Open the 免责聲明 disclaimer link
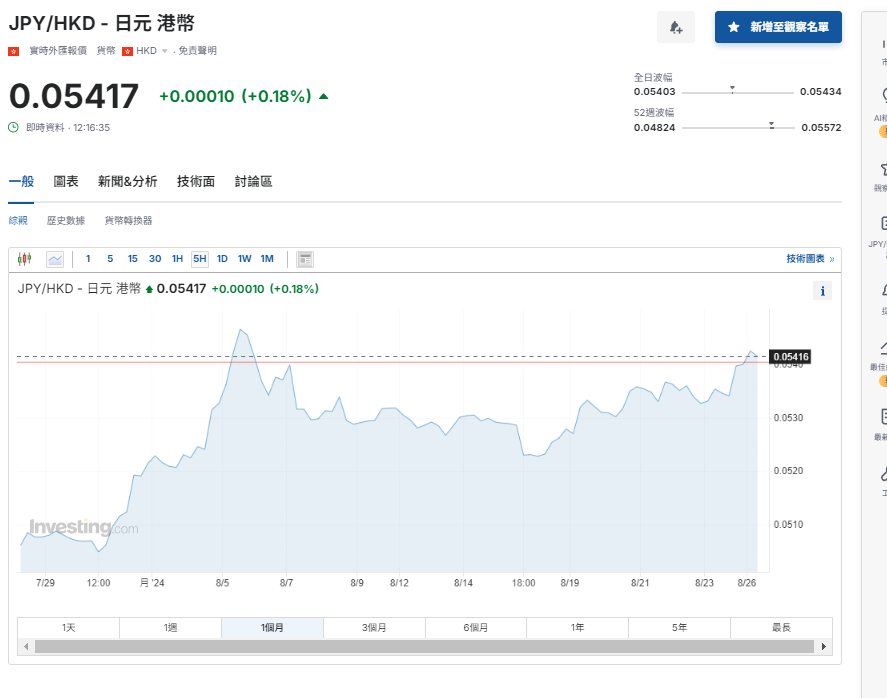 197,49
